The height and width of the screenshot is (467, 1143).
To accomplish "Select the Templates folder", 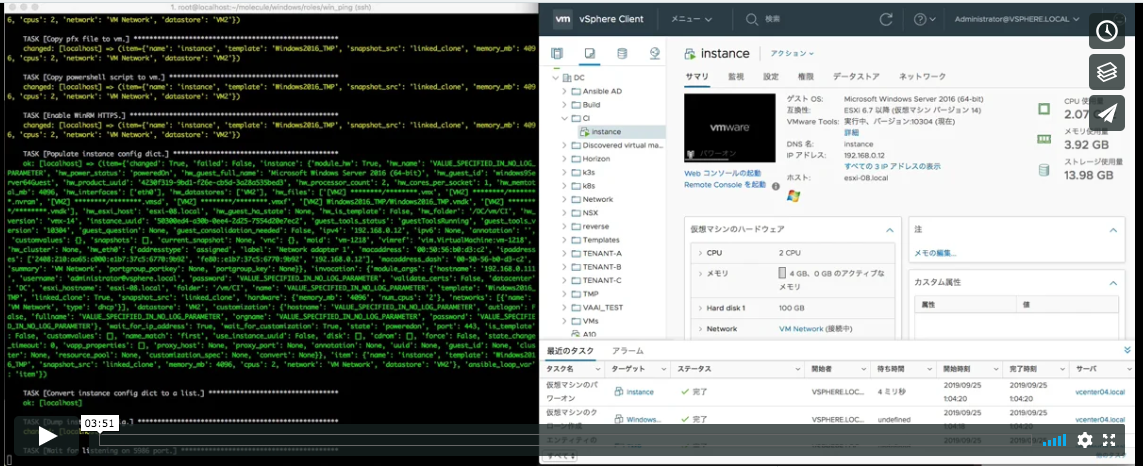I will tap(601, 240).
